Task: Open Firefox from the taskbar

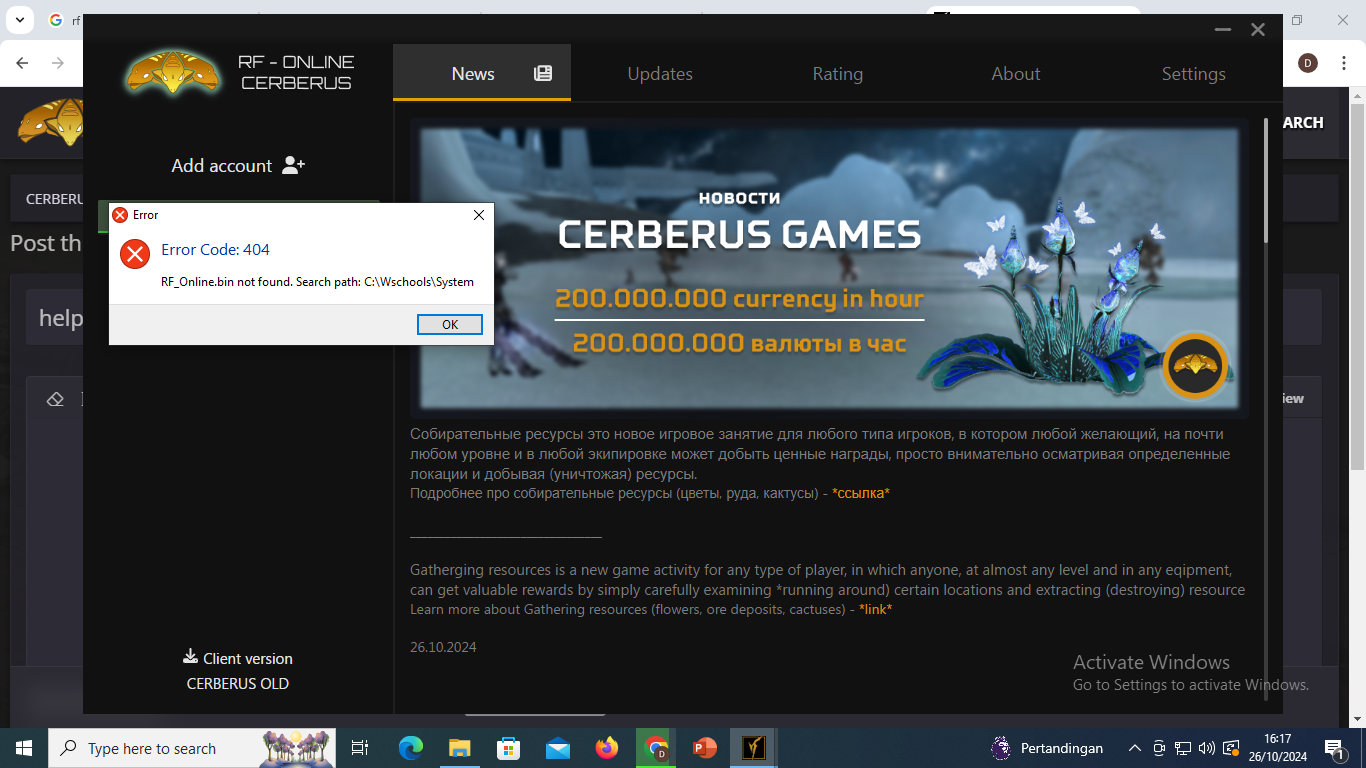Action: 607,748
